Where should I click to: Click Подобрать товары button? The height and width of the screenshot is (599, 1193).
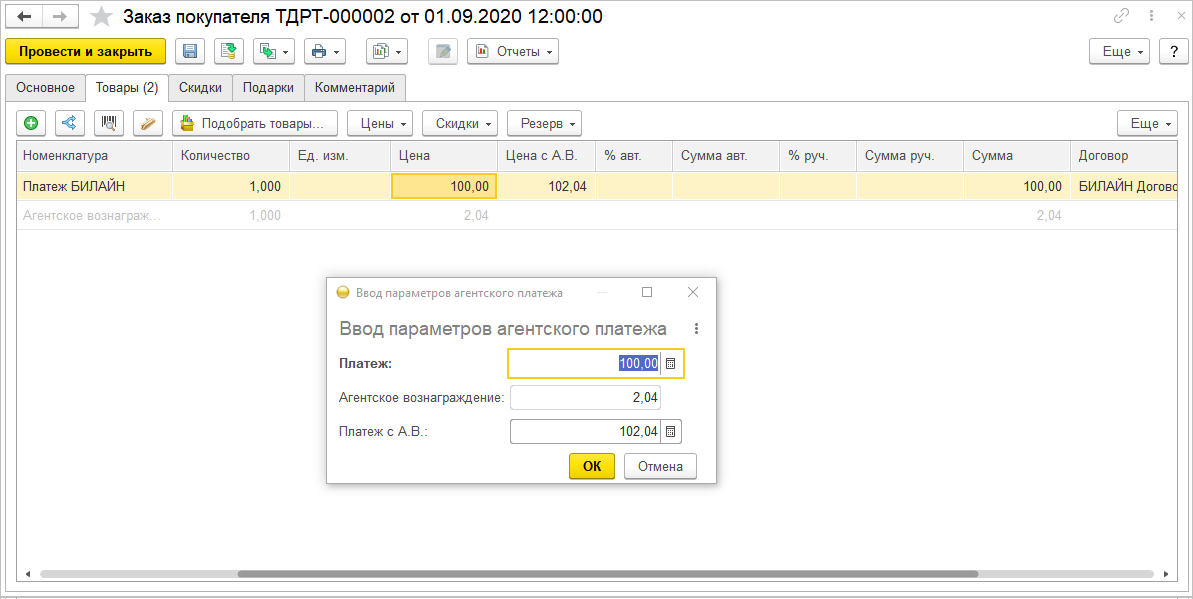click(x=255, y=123)
